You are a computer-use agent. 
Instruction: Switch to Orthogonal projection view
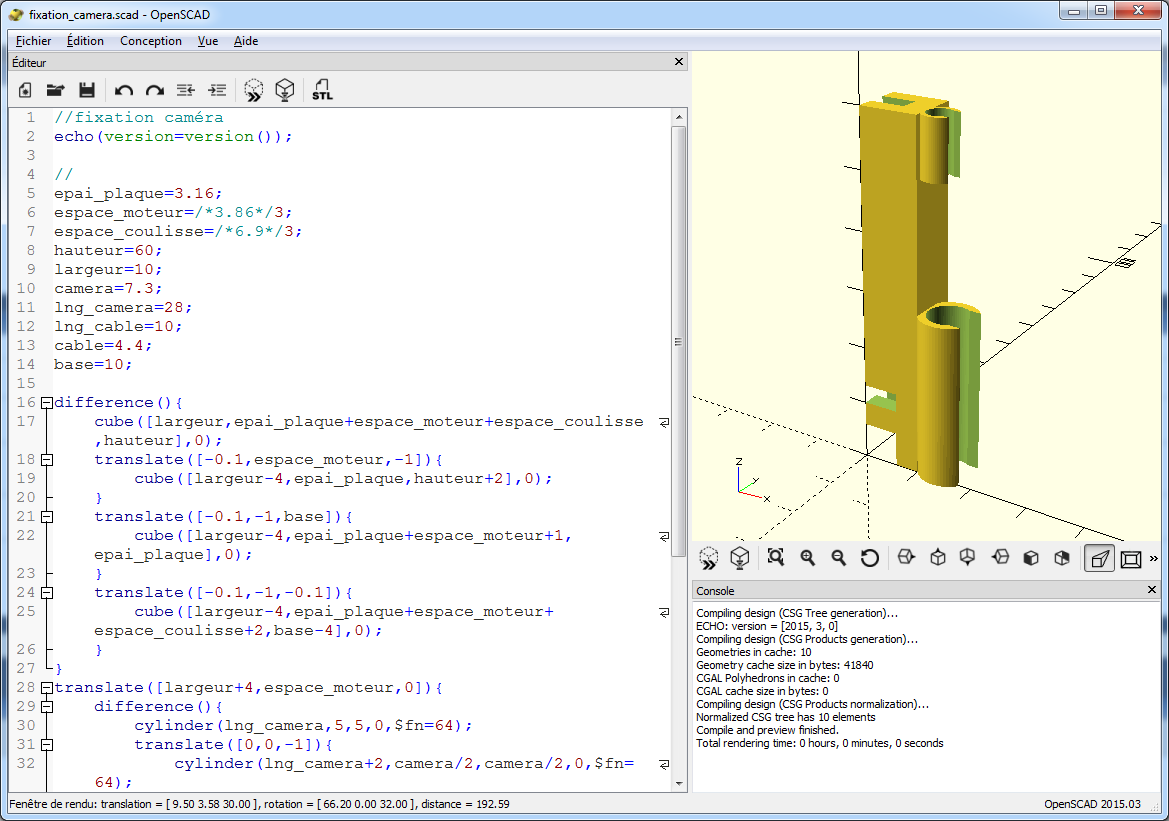(1131, 558)
